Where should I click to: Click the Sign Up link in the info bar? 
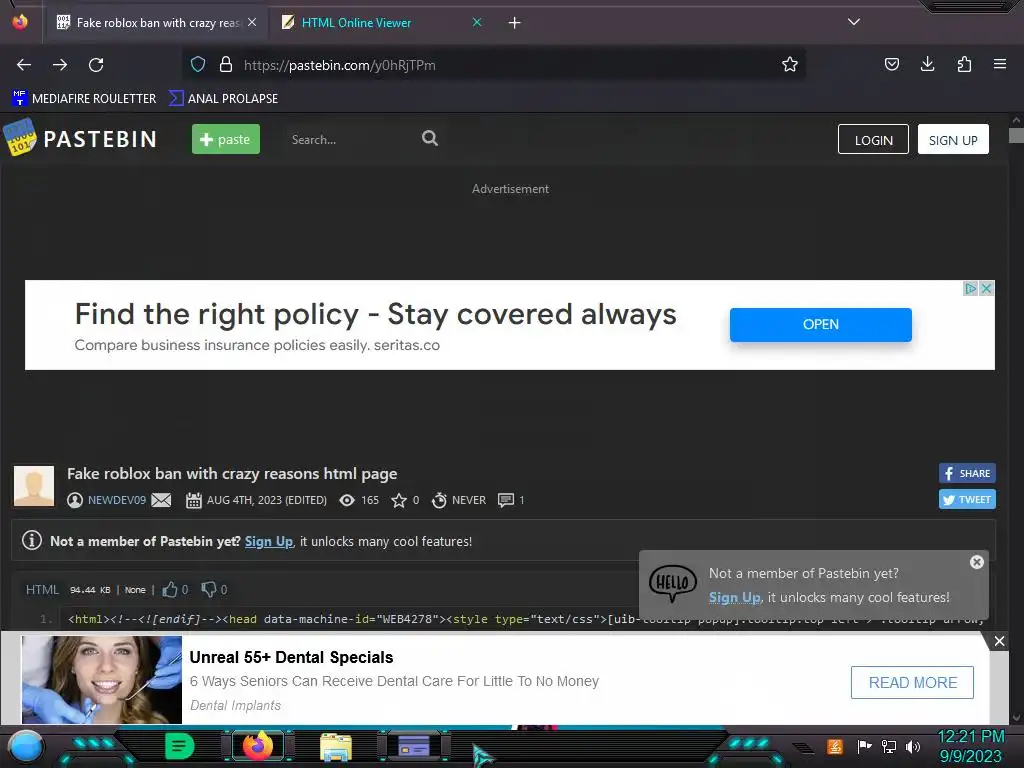pyautogui.click(x=268, y=541)
